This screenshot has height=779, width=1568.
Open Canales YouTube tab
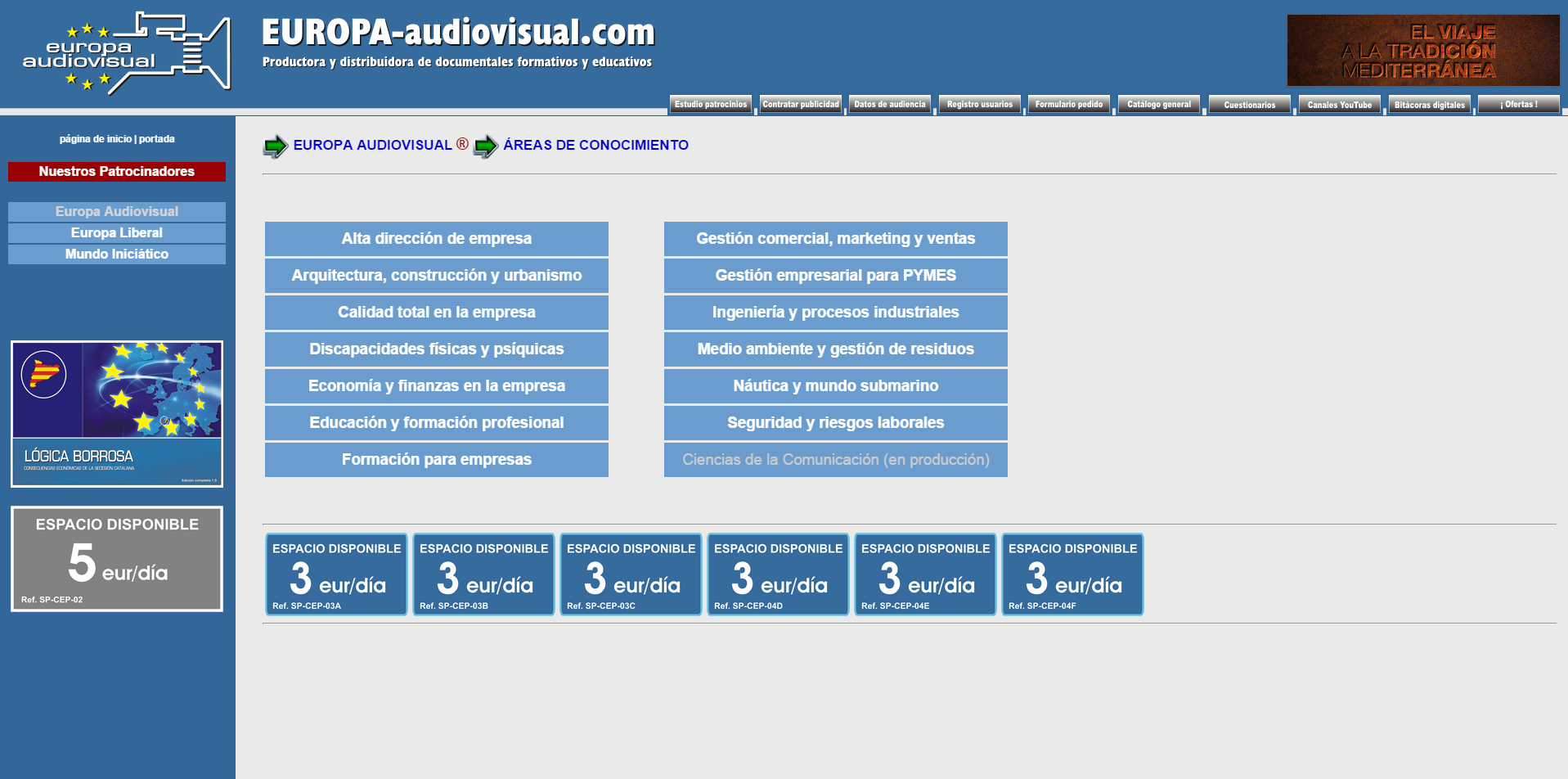pos(1340,105)
